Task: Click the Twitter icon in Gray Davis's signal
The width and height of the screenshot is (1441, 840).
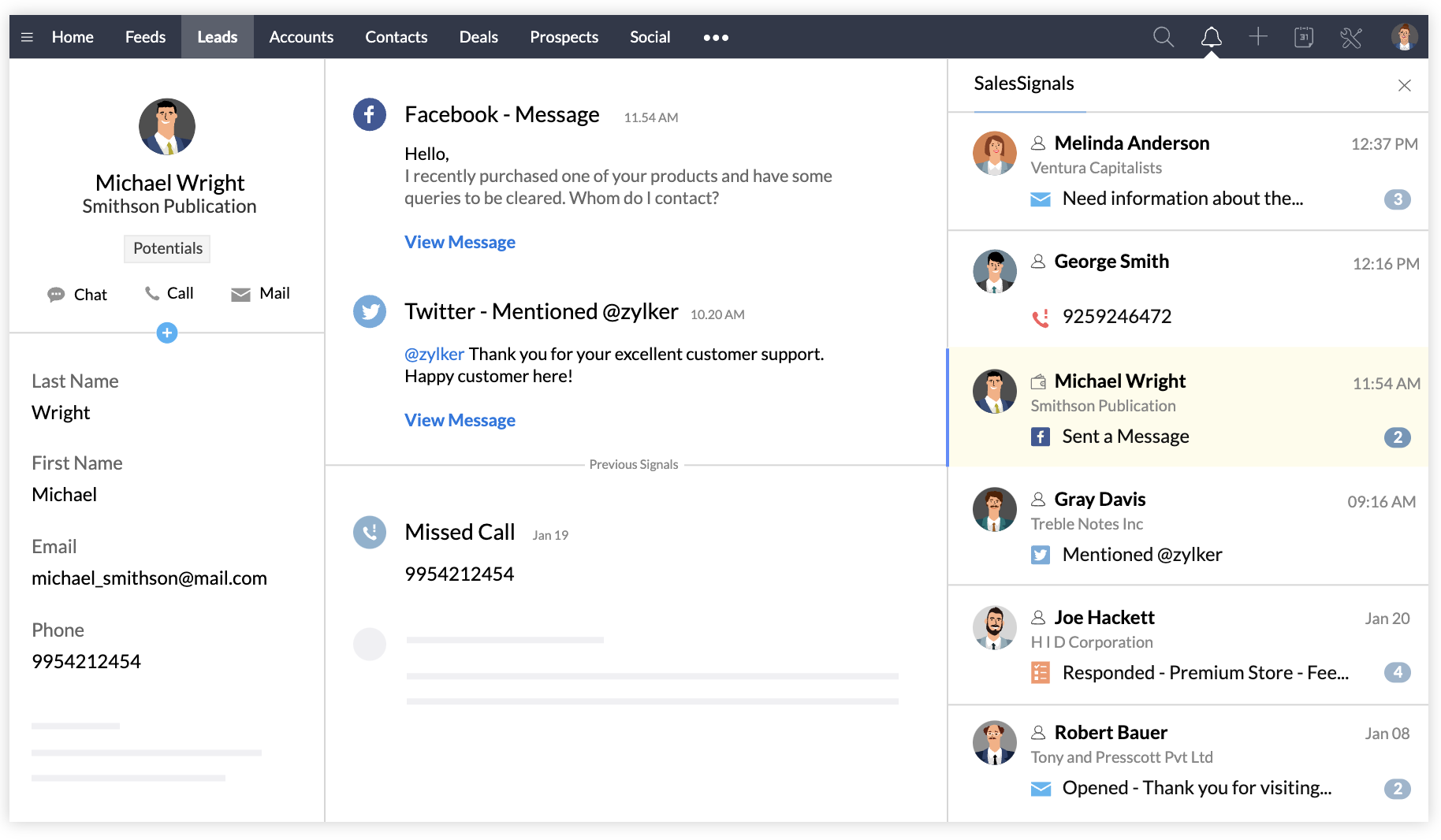Action: point(1041,555)
